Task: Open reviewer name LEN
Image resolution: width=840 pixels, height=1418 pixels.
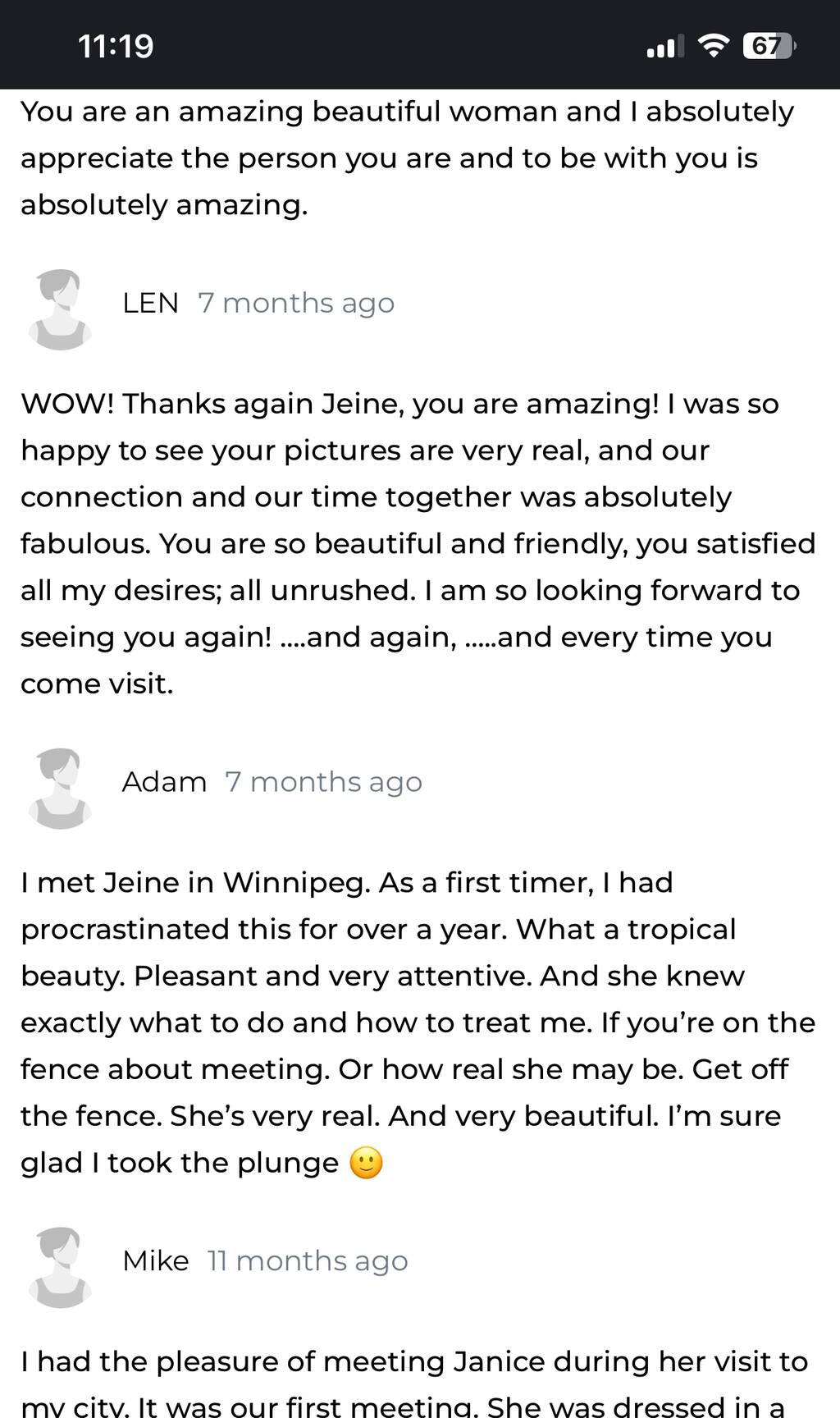Action: click(150, 303)
